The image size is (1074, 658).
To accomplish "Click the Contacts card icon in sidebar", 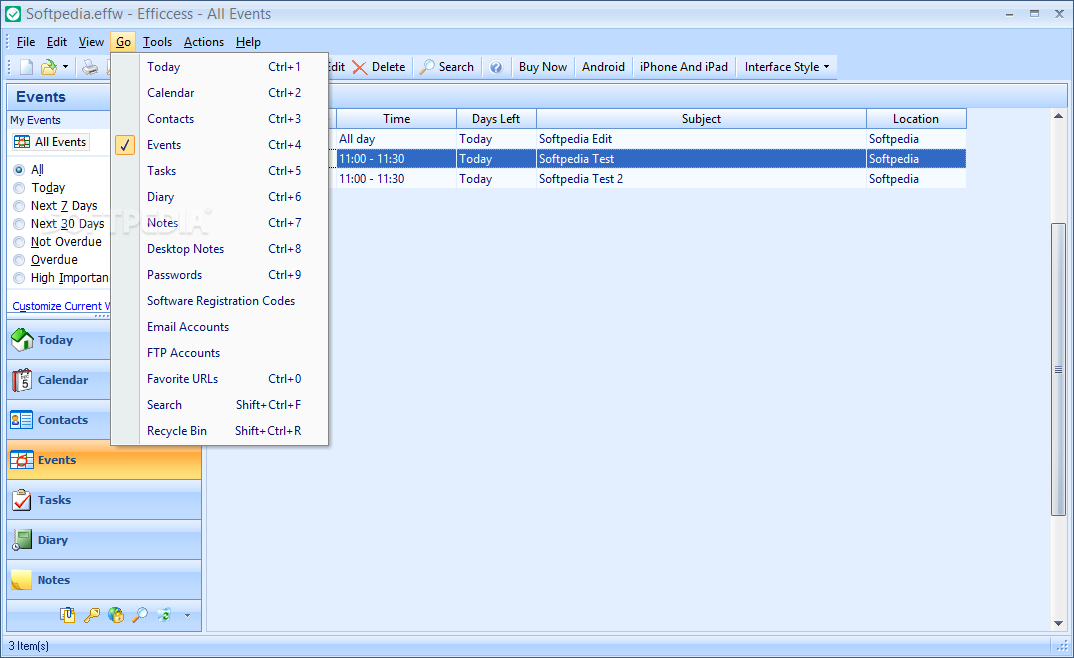I will point(22,420).
